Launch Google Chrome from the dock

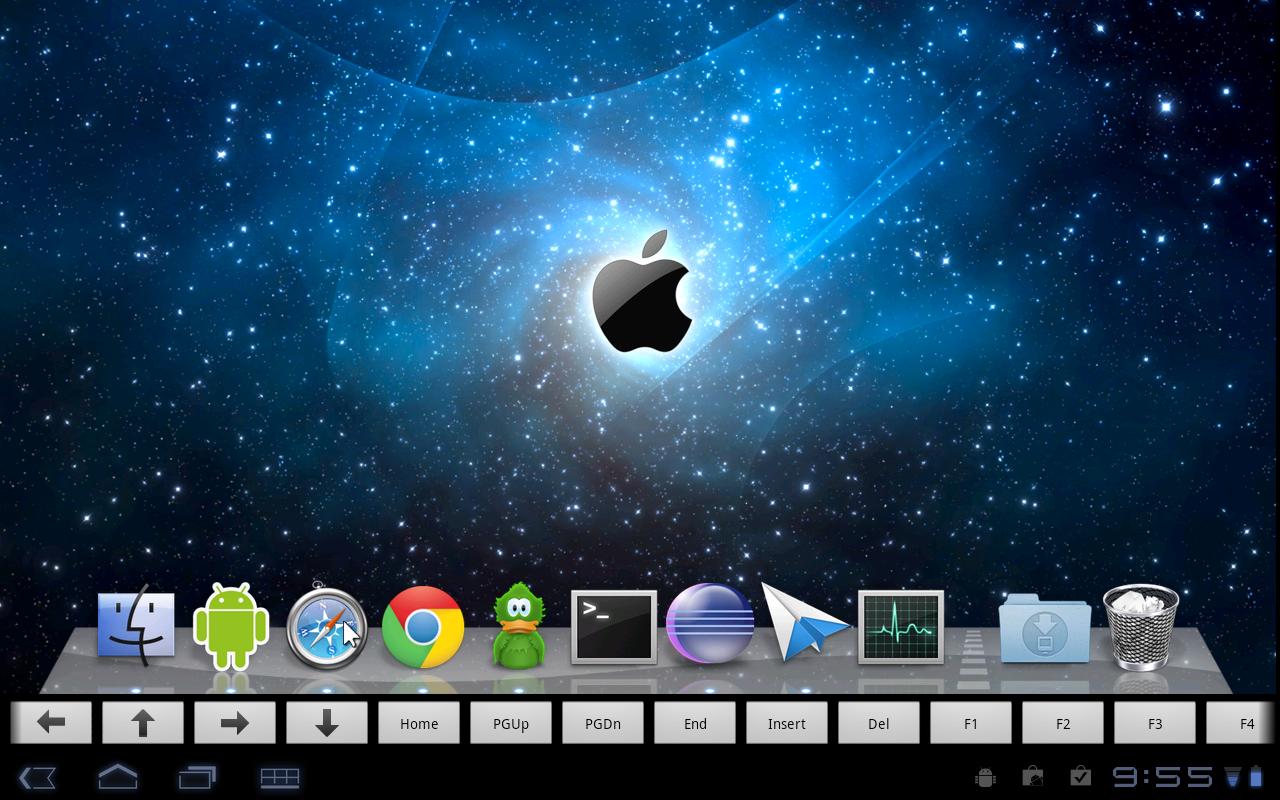pos(423,627)
